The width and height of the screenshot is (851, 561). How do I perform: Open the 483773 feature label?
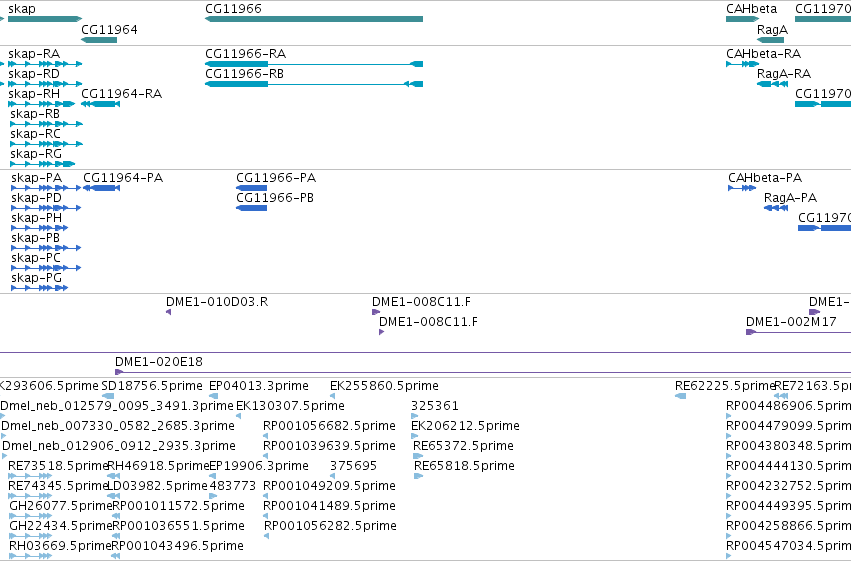click(232, 487)
